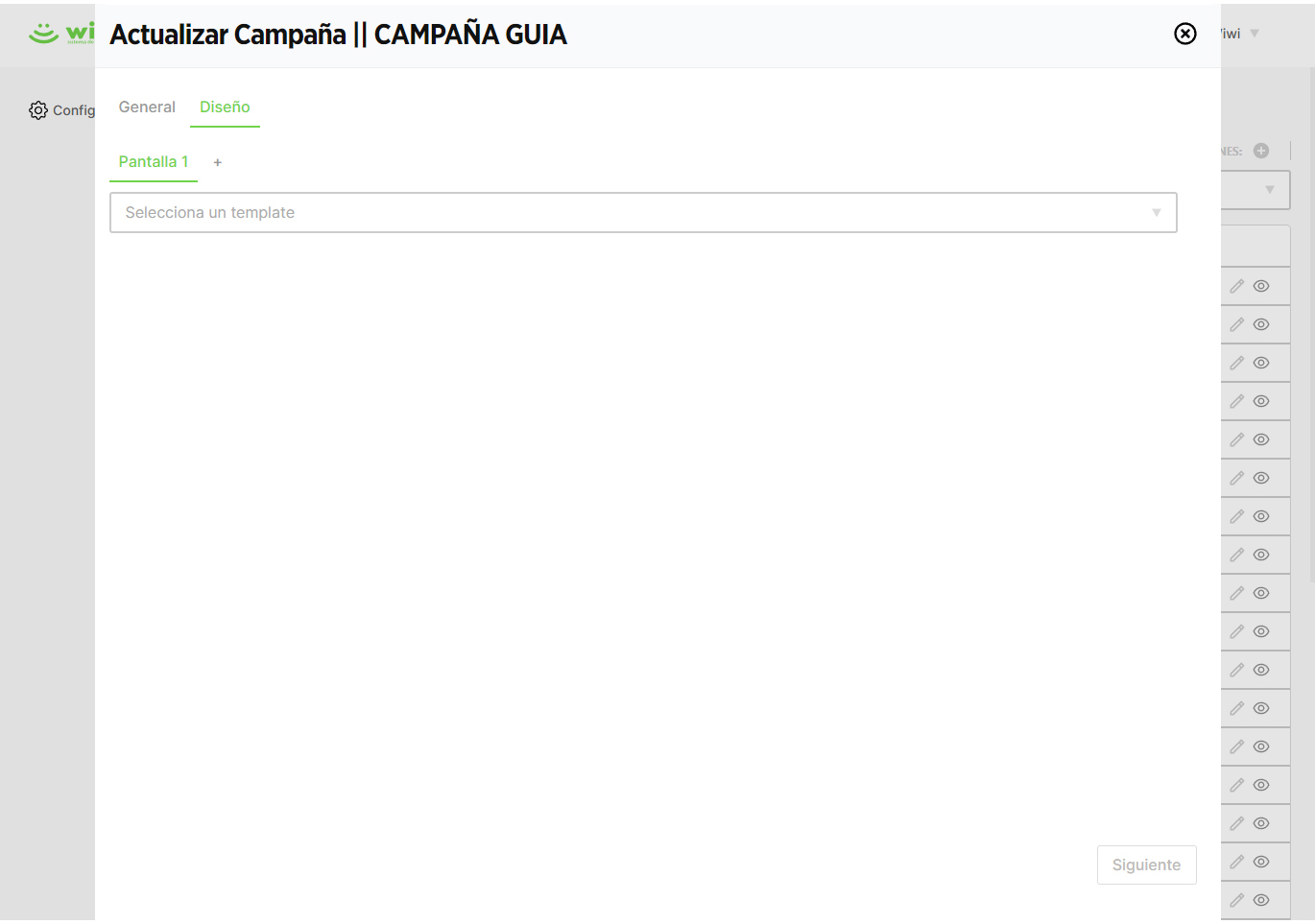The height and width of the screenshot is (924, 1315).
Task: Switch to the General tab
Action: point(147,107)
